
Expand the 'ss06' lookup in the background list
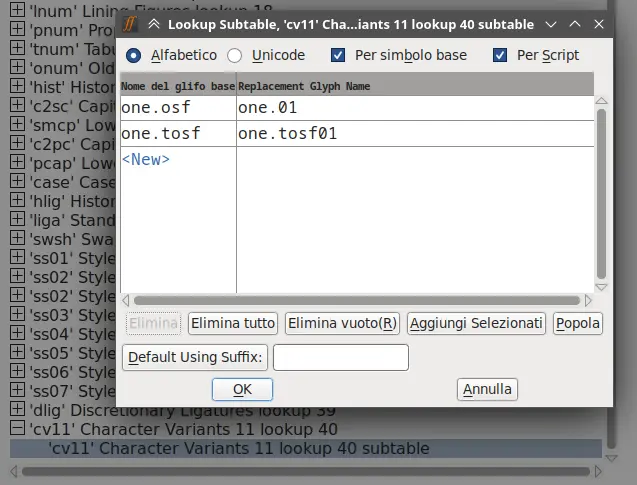click(17, 371)
